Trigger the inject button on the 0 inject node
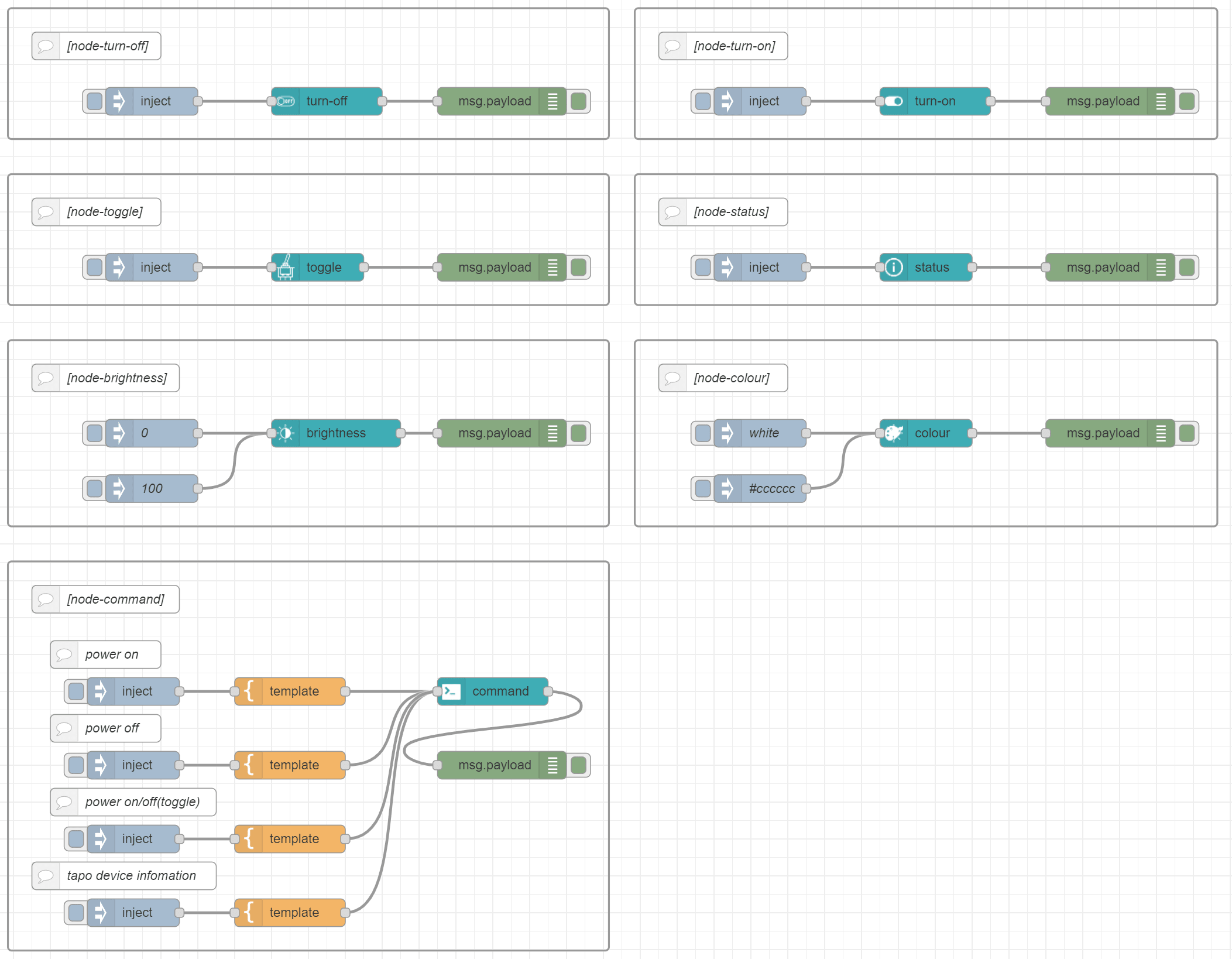Viewport: 1232px width, 959px height. click(x=94, y=433)
